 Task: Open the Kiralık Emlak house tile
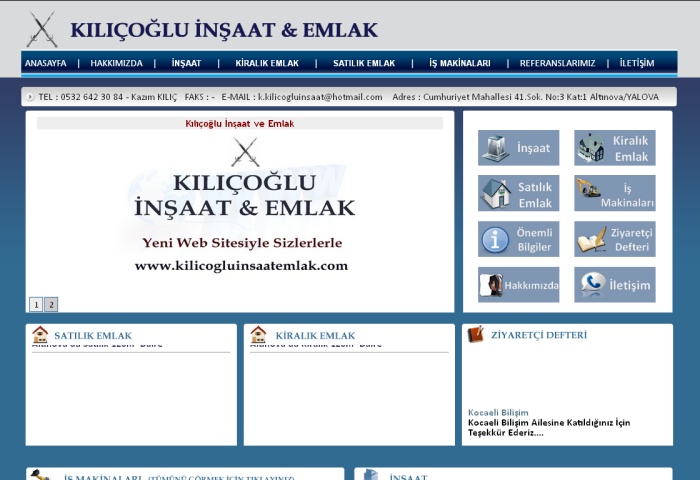615,148
